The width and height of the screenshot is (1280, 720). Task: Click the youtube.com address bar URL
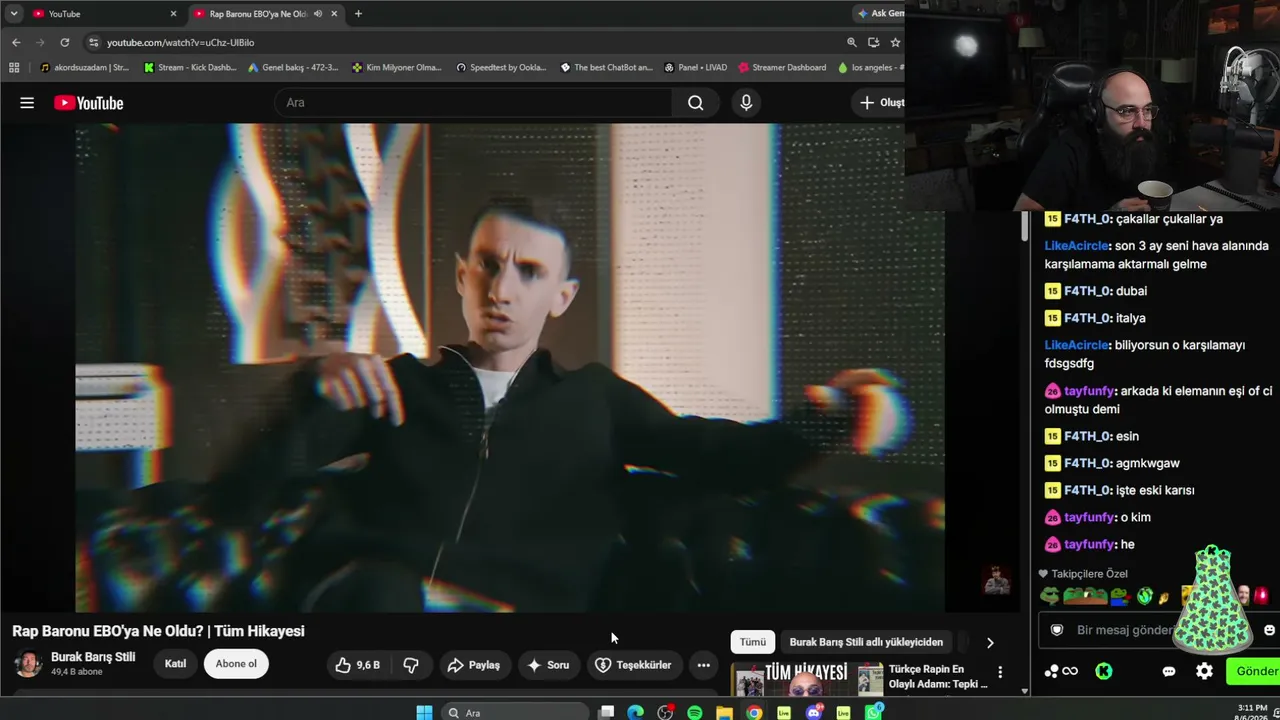[x=181, y=43]
